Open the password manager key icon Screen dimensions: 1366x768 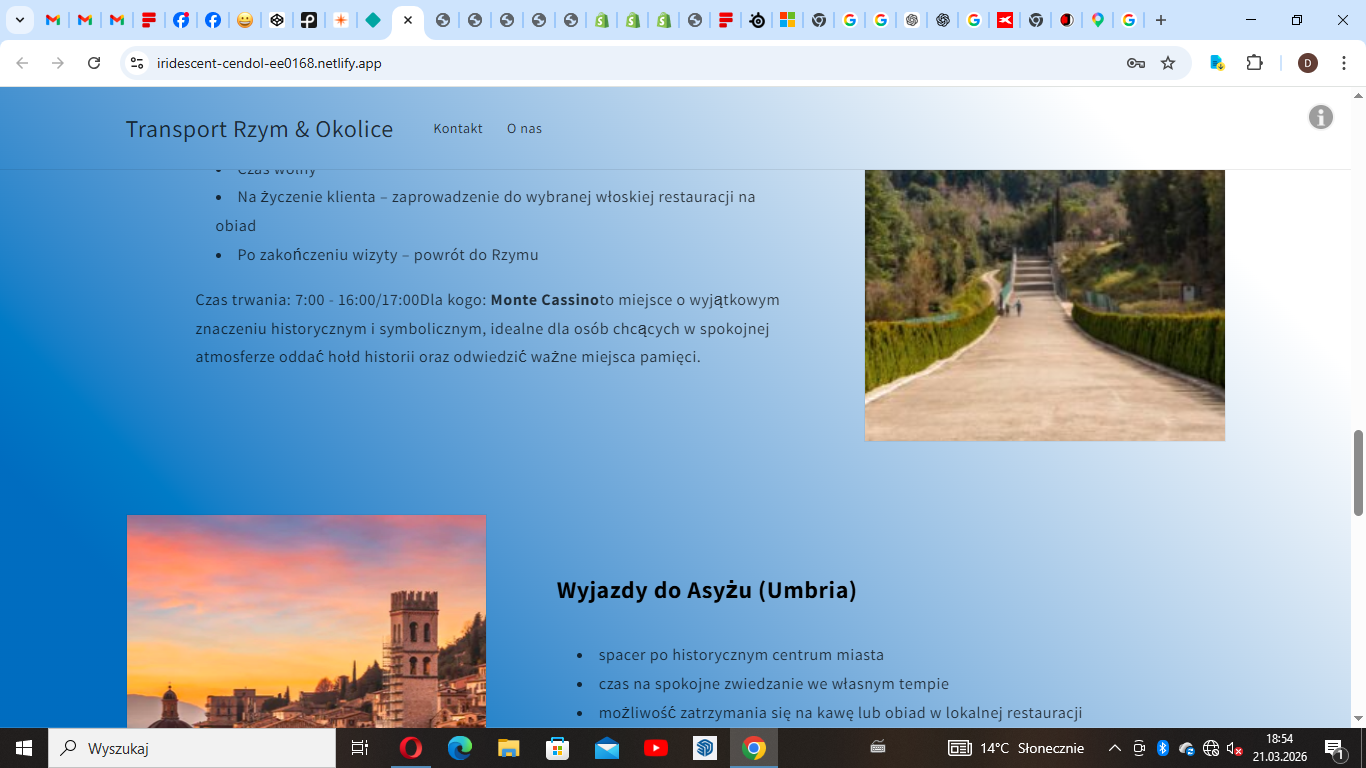tap(1135, 63)
